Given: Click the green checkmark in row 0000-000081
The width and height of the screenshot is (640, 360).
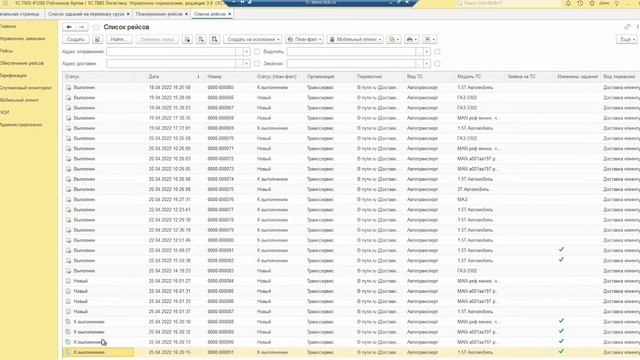Looking at the screenshot, I should [x=561, y=249].
